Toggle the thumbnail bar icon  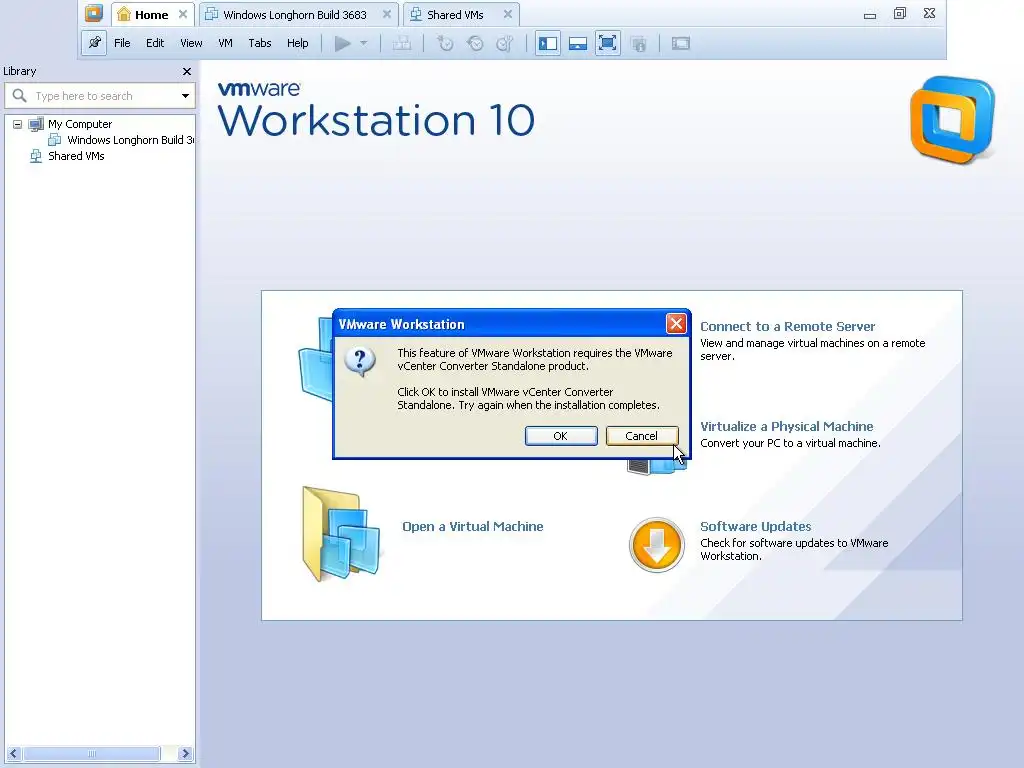tap(578, 44)
